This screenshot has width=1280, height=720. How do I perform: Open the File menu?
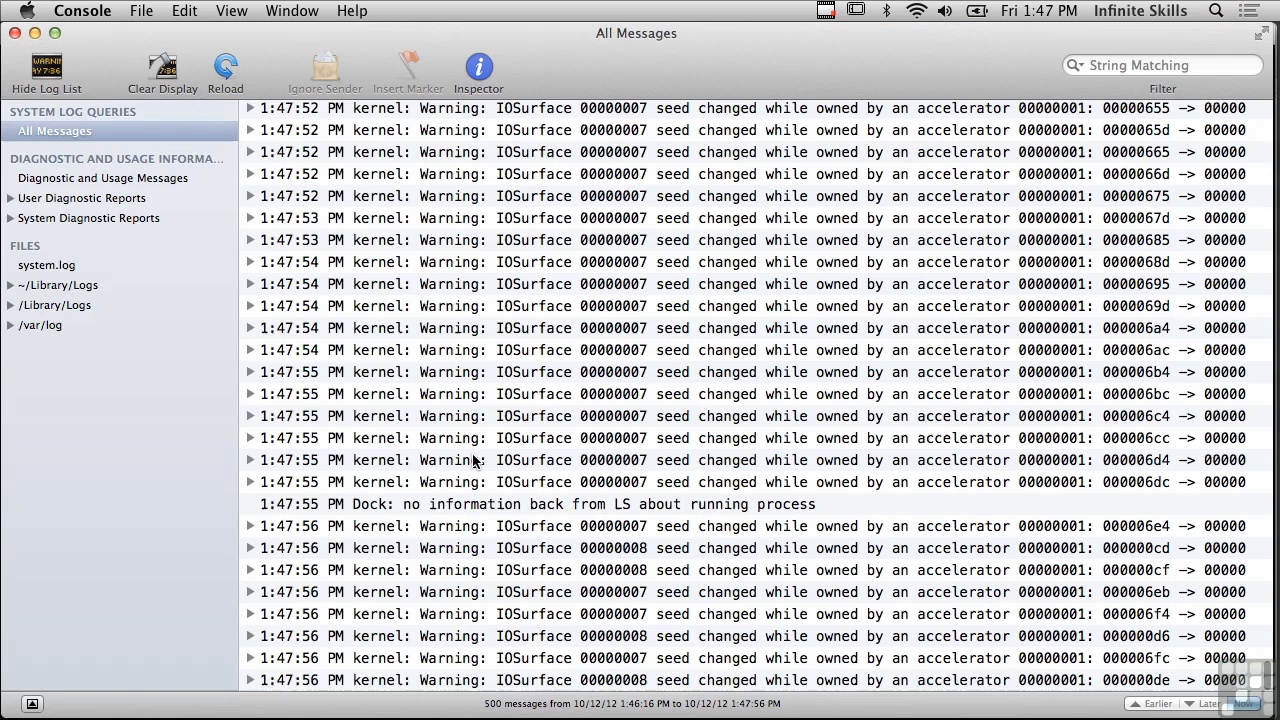click(x=141, y=11)
